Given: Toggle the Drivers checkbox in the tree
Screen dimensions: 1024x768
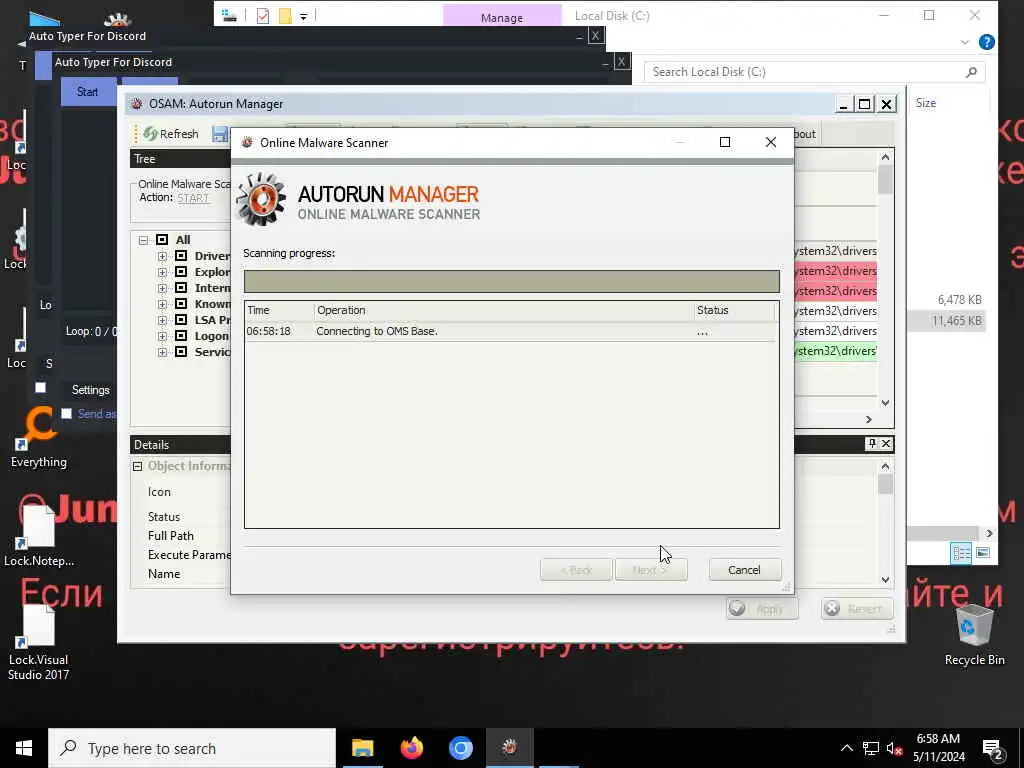Looking at the screenshot, I should [x=182, y=255].
